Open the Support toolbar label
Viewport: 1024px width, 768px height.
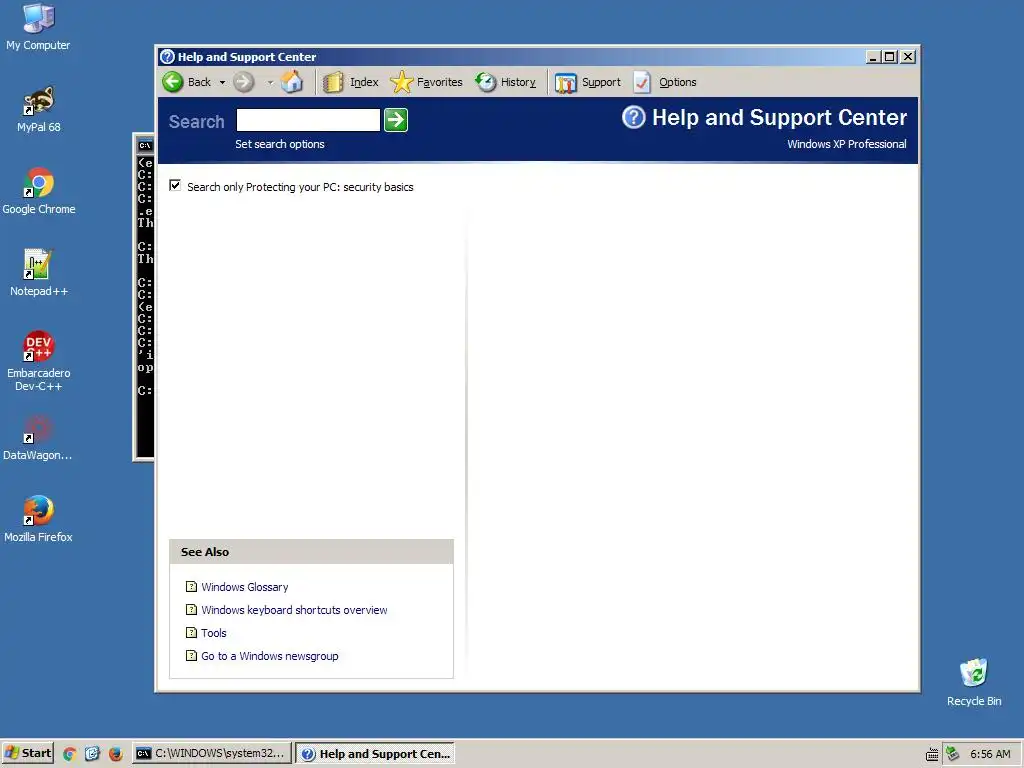click(601, 82)
